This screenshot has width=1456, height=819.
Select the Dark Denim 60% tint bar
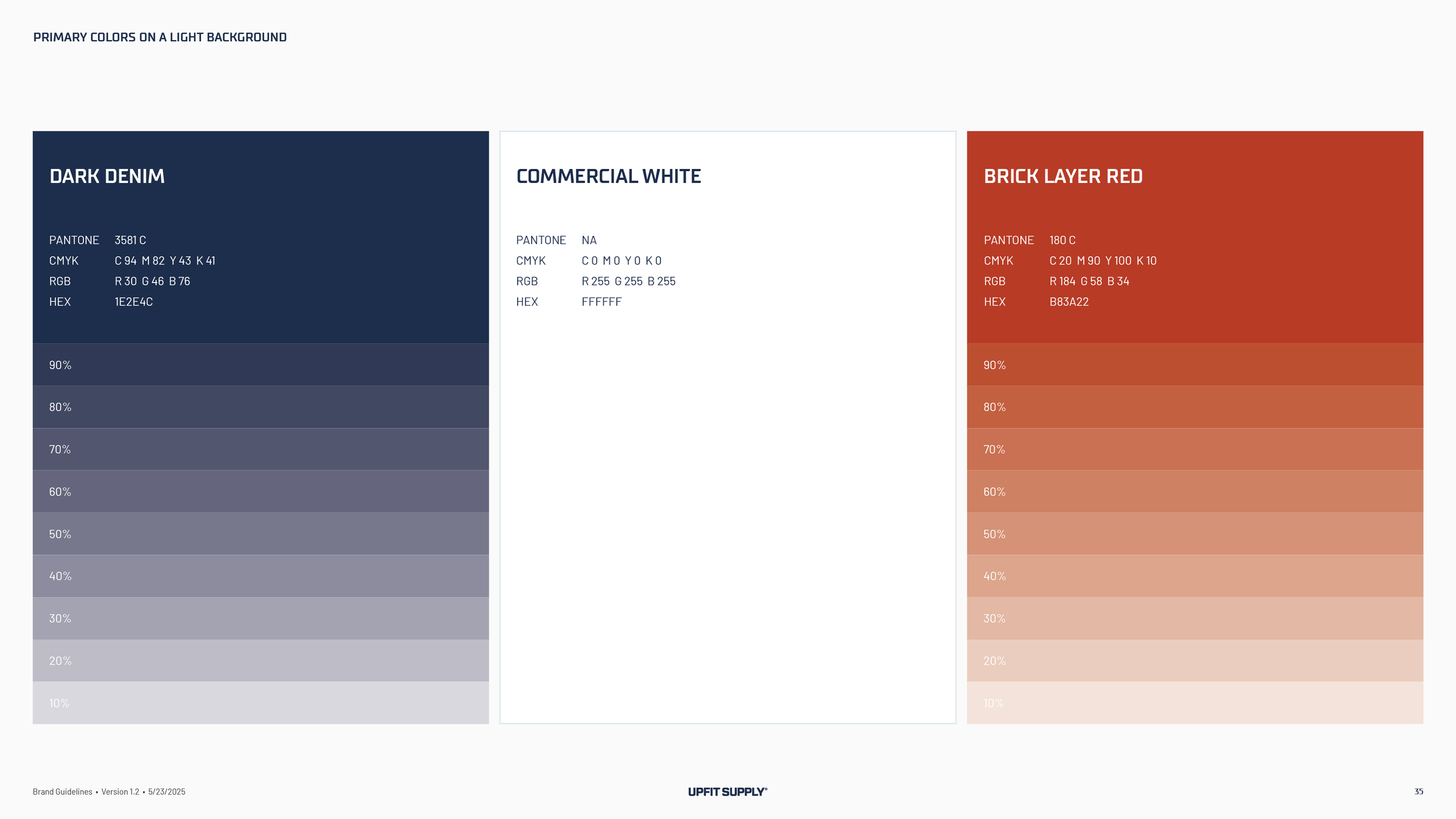pos(260,492)
